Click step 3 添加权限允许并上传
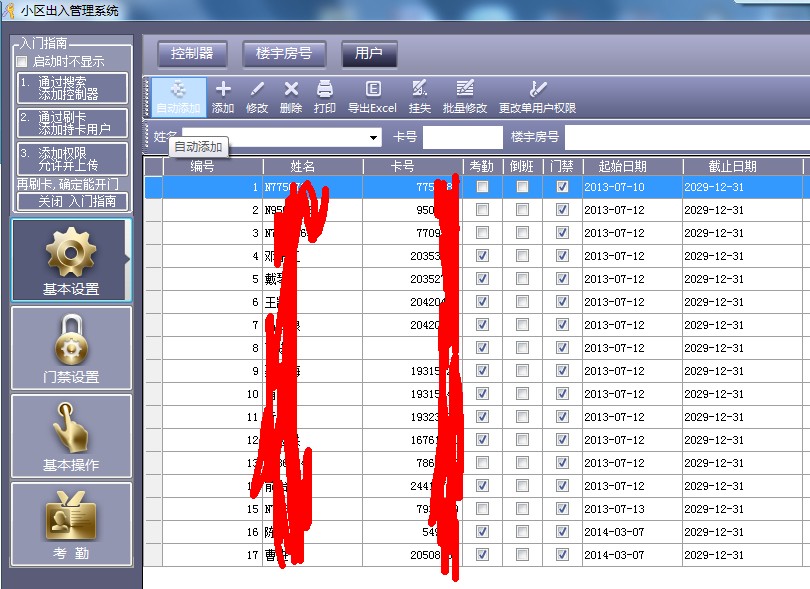This screenshot has width=810, height=589. [72, 159]
